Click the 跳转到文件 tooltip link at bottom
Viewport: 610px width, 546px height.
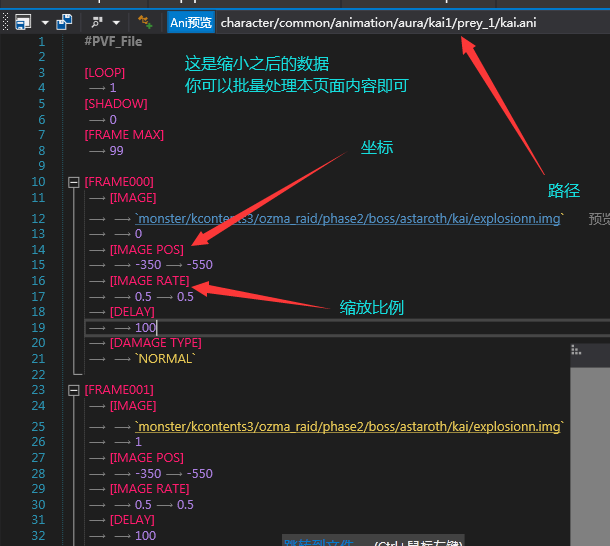pos(318,541)
